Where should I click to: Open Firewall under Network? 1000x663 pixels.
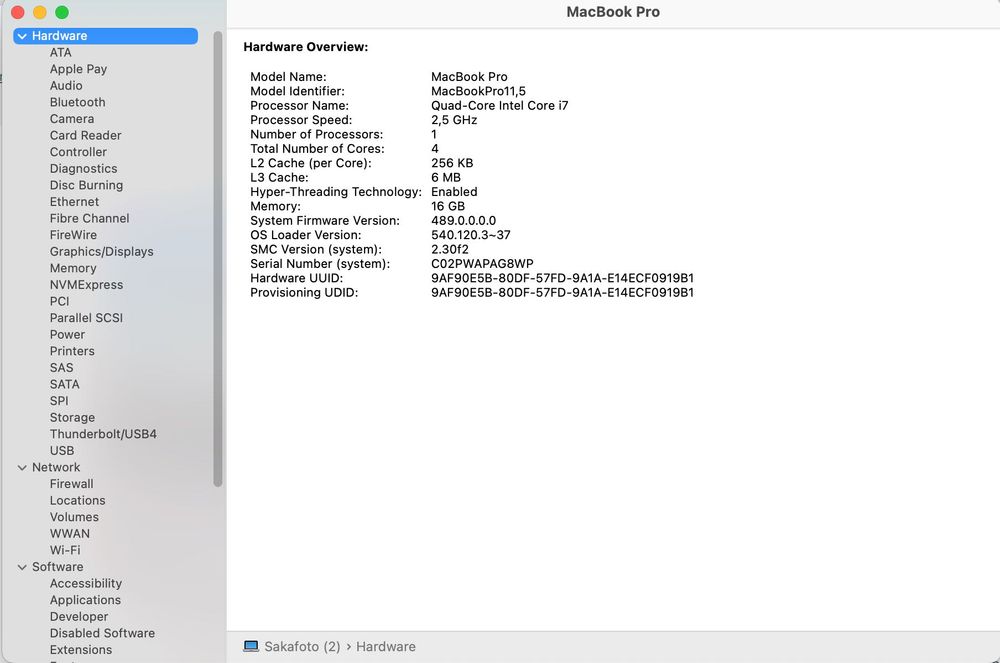(71, 484)
